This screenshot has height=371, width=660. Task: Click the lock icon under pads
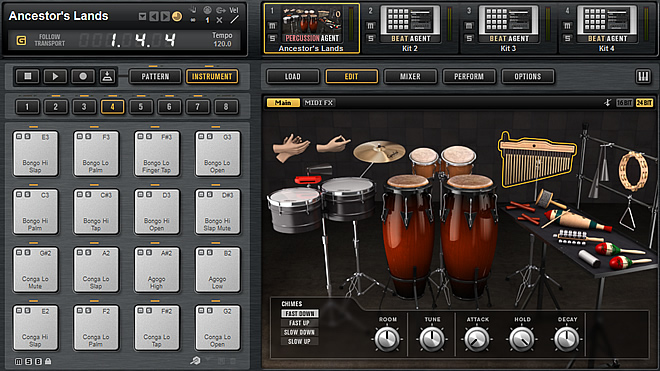click(48, 361)
